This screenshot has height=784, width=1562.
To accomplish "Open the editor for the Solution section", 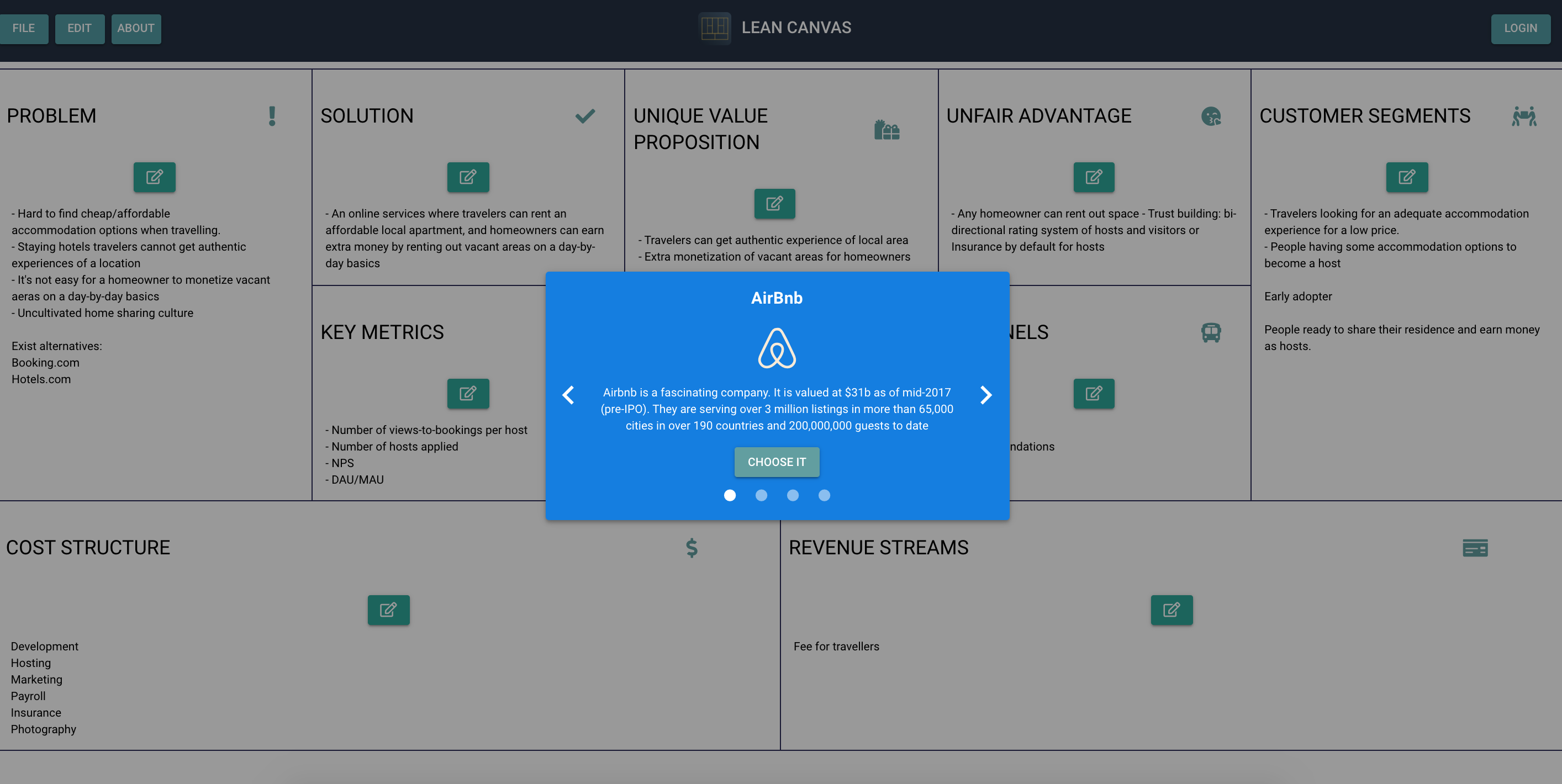I will [x=467, y=177].
